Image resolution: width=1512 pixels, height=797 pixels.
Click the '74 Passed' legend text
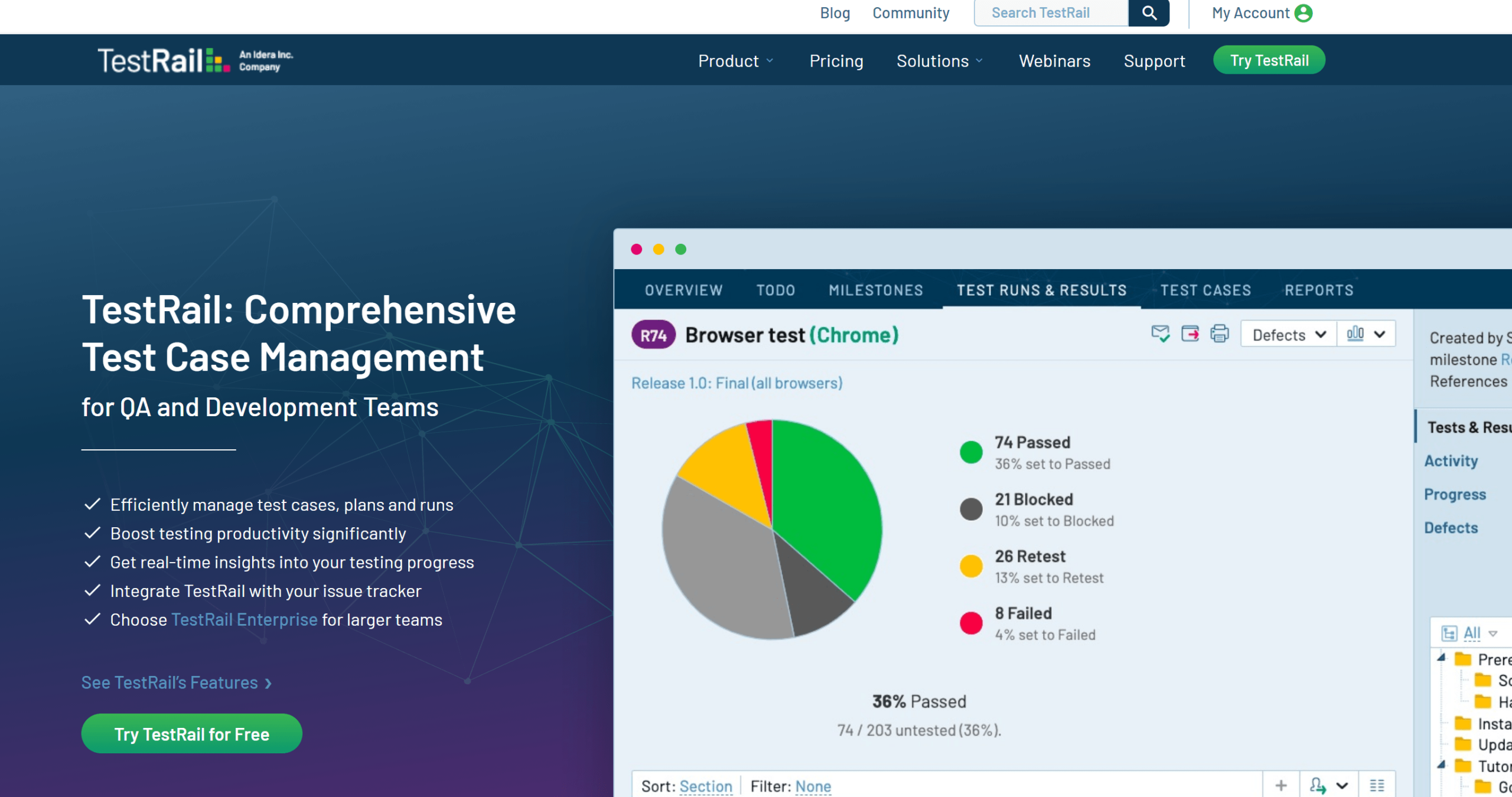click(1032, 443)
